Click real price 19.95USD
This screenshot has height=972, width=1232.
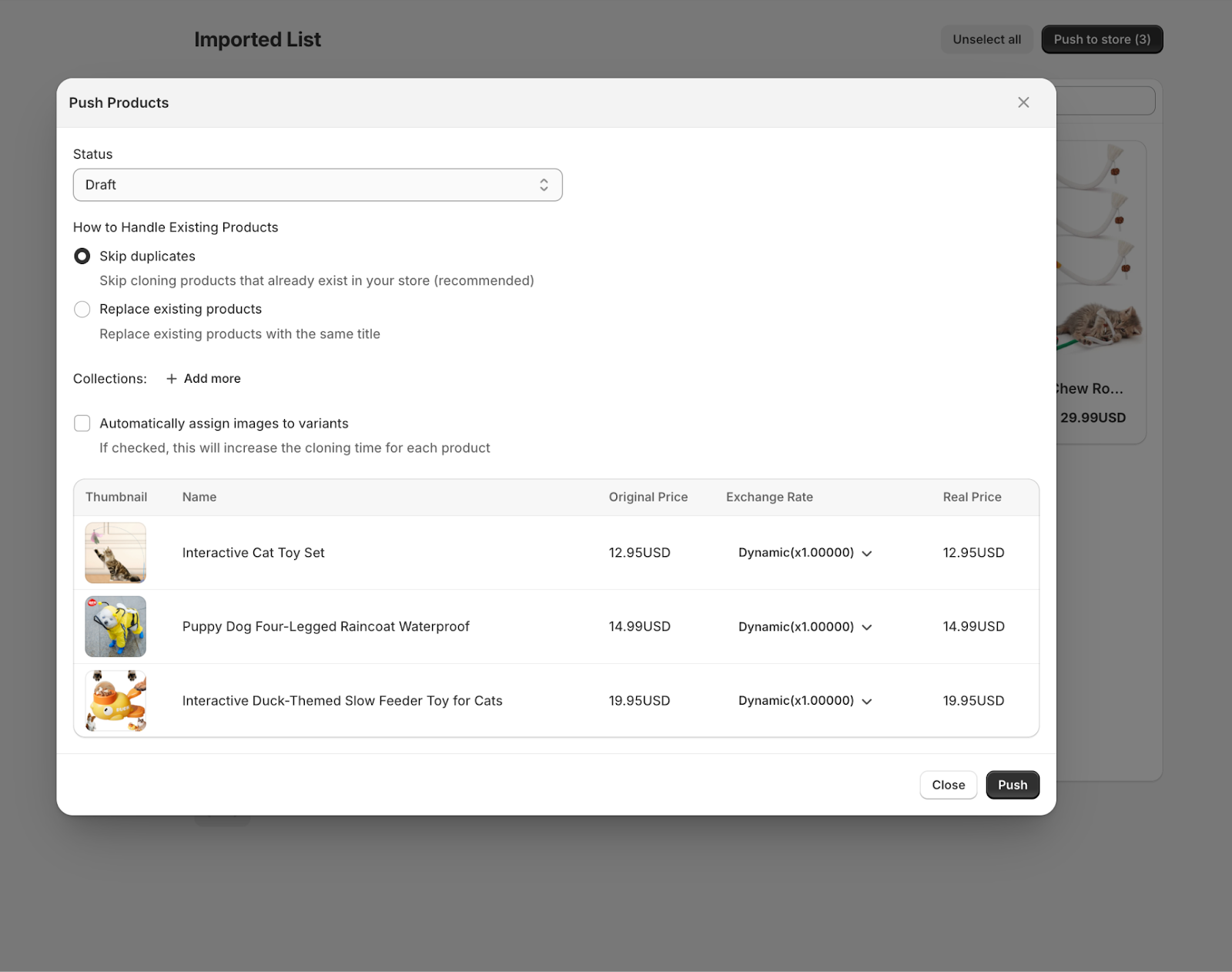(x=974, y=701)
